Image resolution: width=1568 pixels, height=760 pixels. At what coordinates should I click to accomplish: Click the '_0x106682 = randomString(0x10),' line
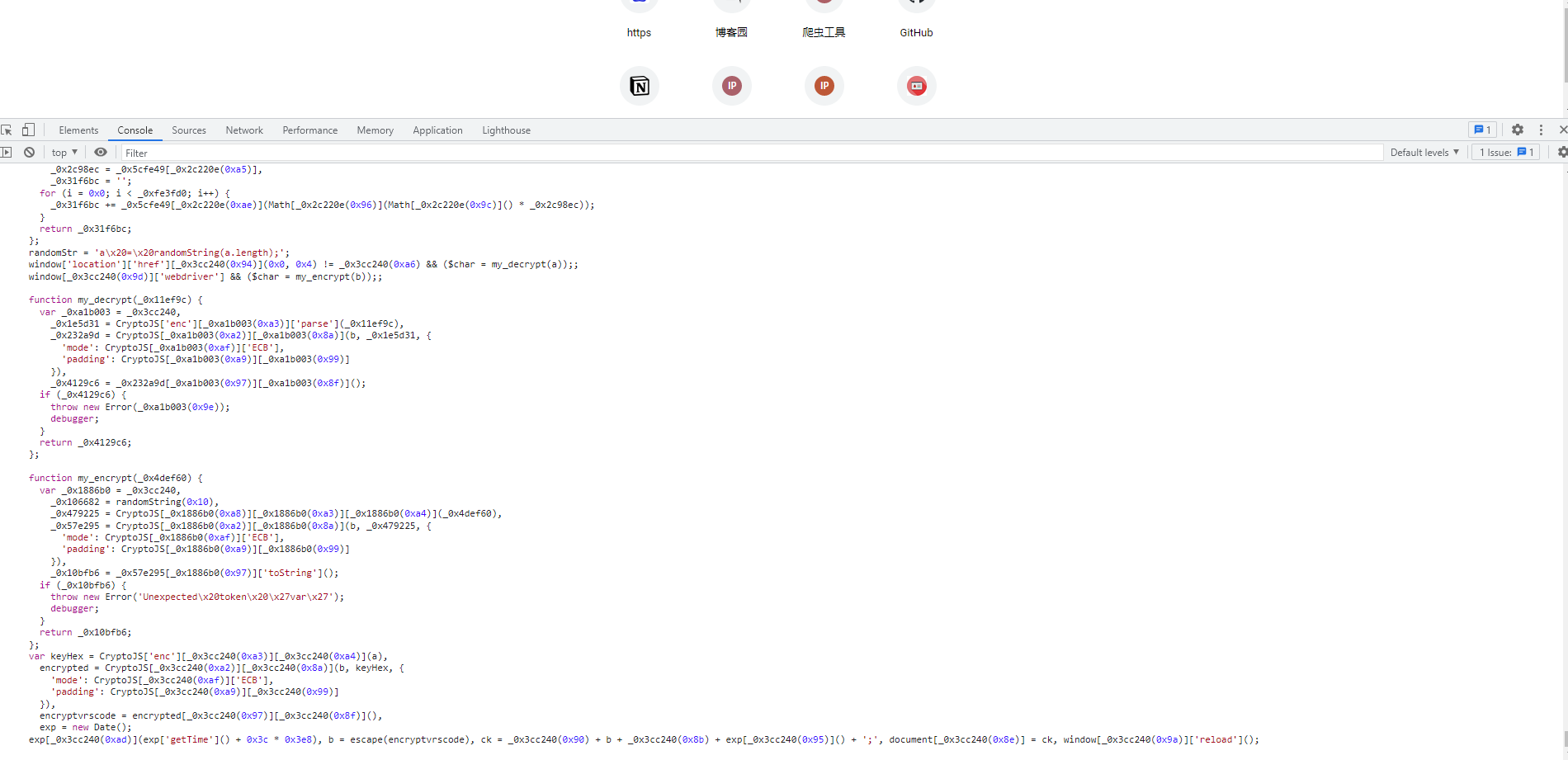click(x=135, y=503)
